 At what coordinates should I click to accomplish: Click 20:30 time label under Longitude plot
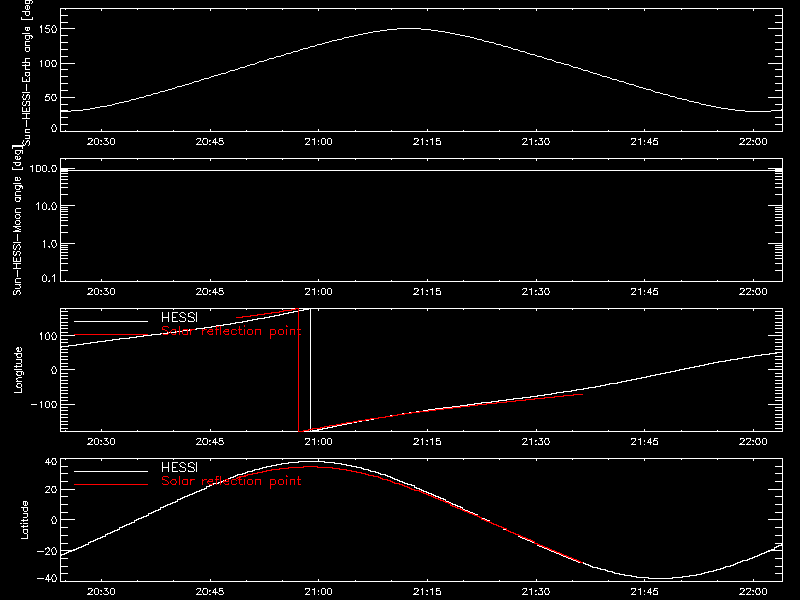pos(101,442)
